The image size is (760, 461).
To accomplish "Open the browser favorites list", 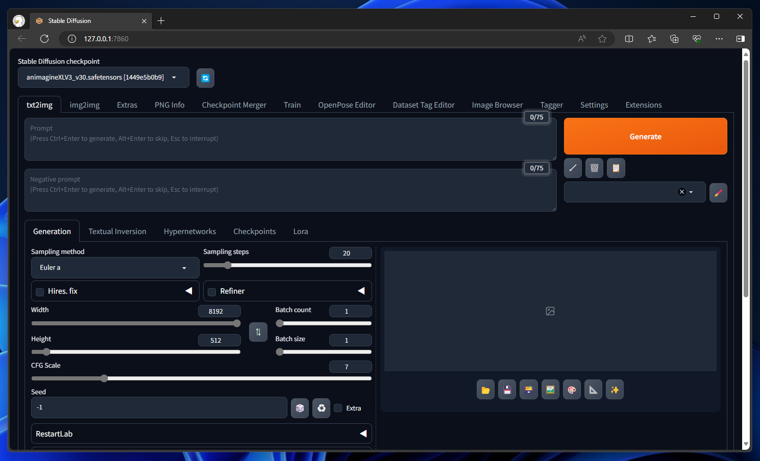I will (651, 39).
